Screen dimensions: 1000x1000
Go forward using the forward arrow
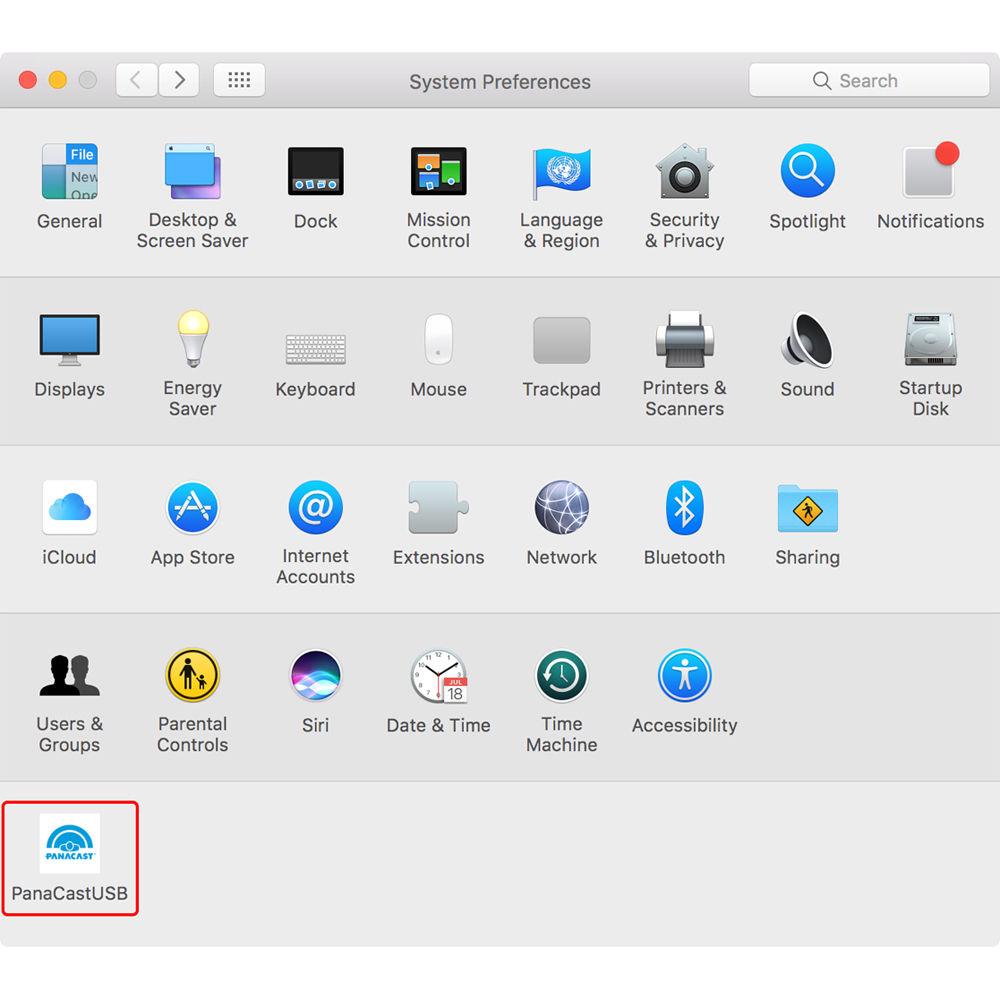(x=178, y=80)
